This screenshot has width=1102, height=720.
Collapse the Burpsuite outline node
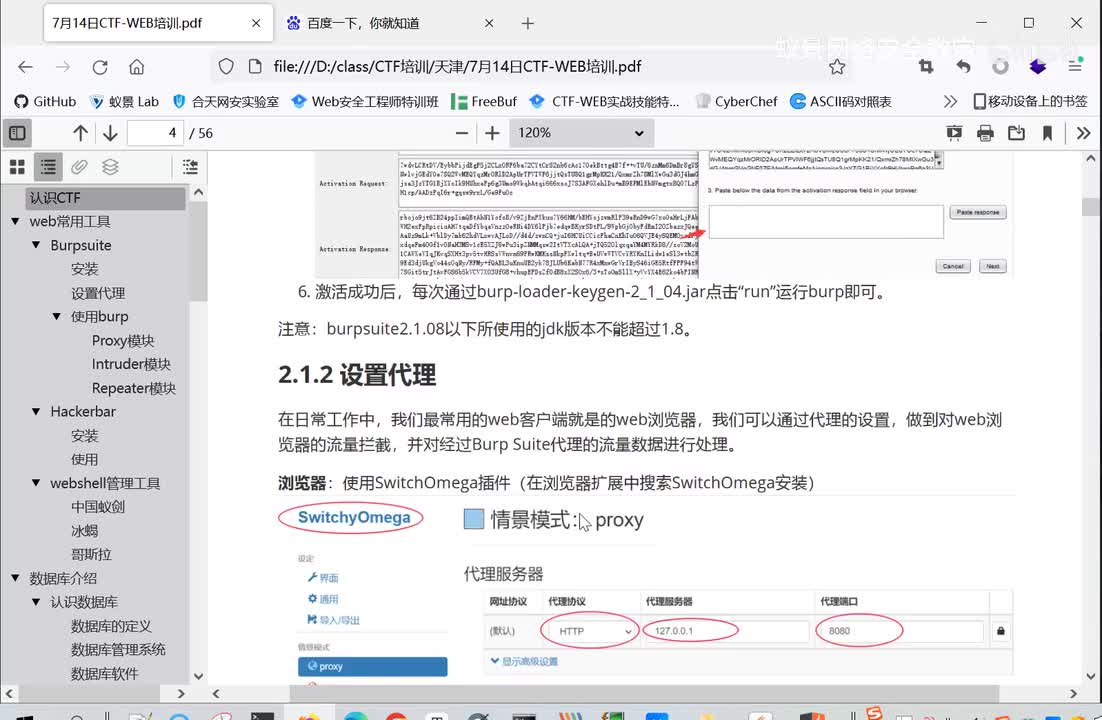tap(36, 245)
